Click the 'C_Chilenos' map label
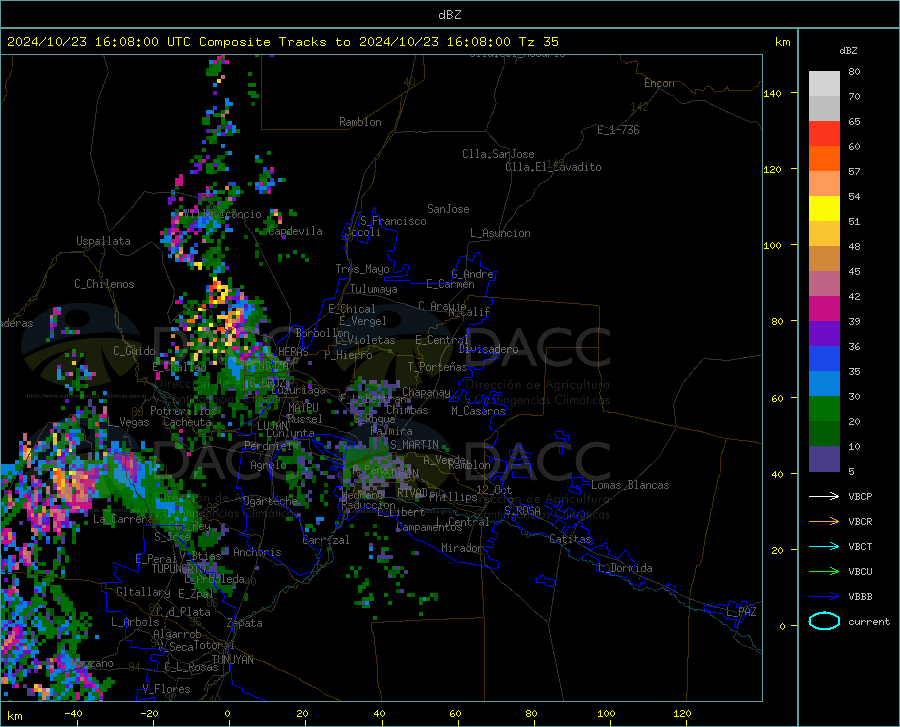Screen dimensions: 900x727 pyautogui.click(x=104, y=284)
